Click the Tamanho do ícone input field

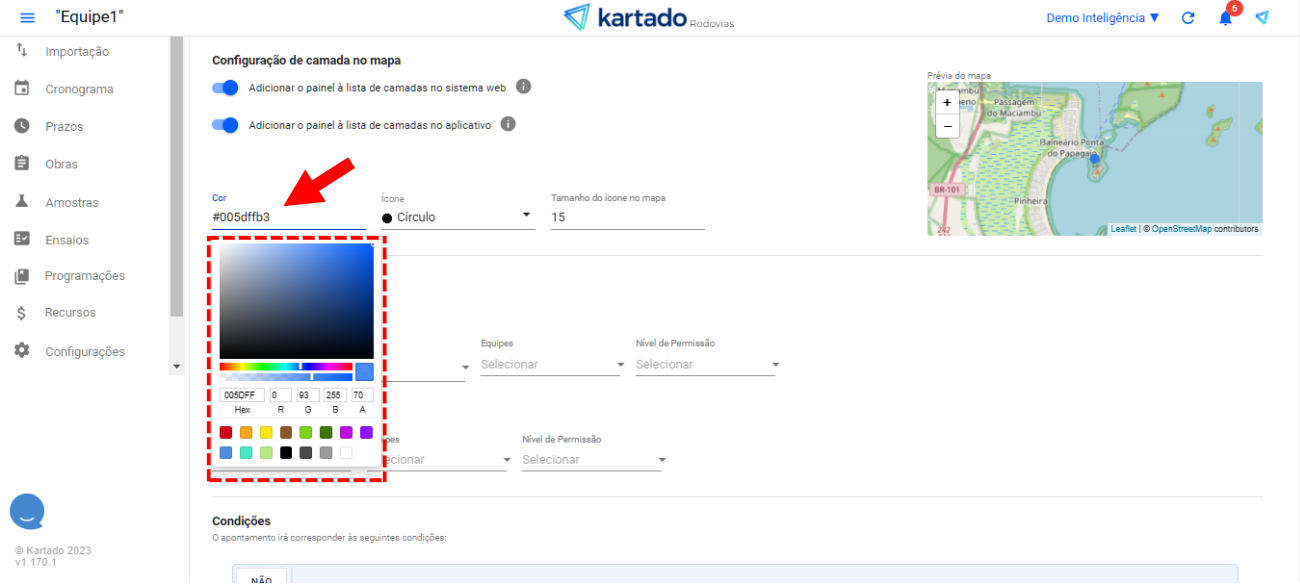(x=627, y=217)
